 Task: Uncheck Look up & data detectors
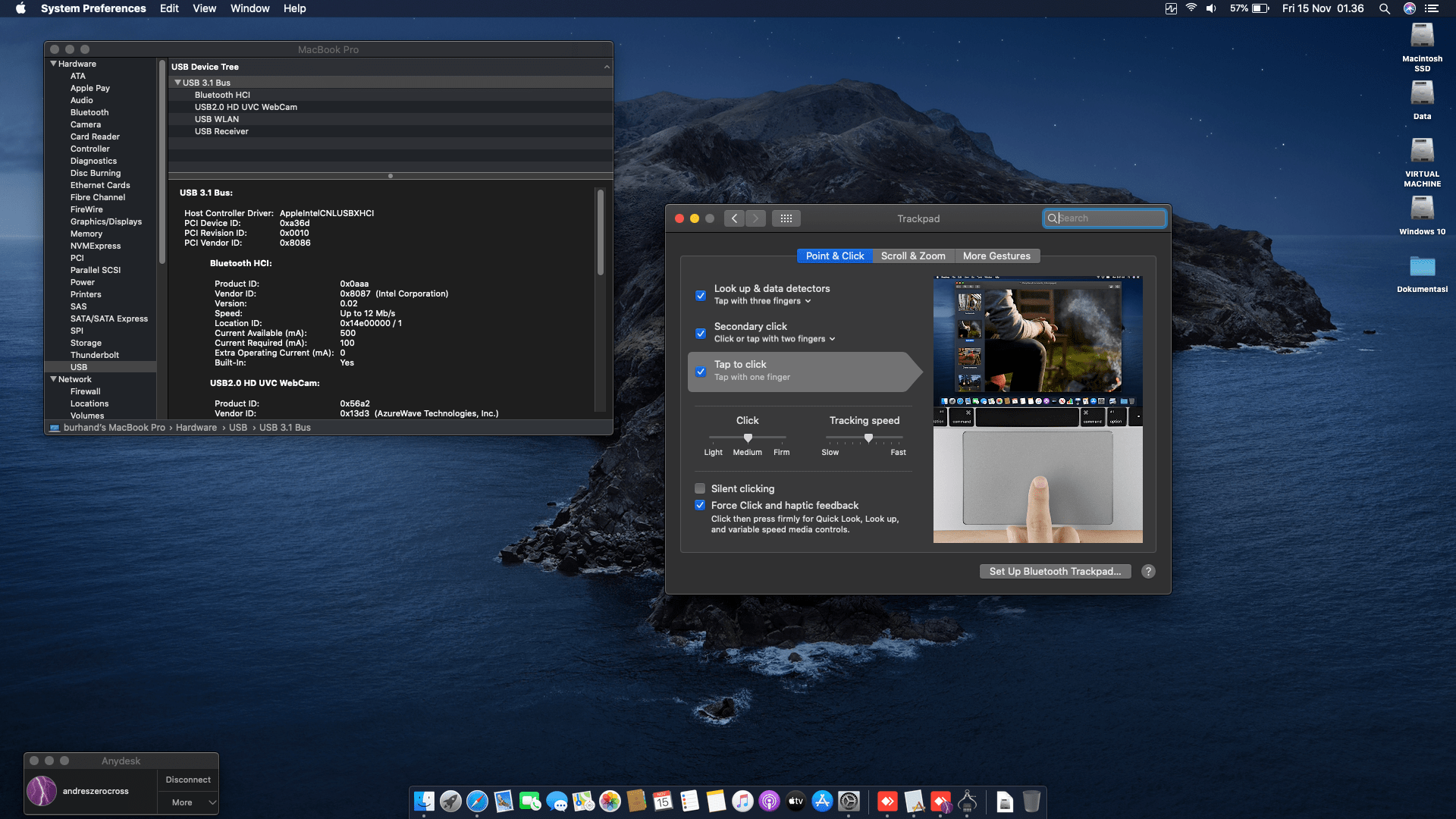point(700,296)
